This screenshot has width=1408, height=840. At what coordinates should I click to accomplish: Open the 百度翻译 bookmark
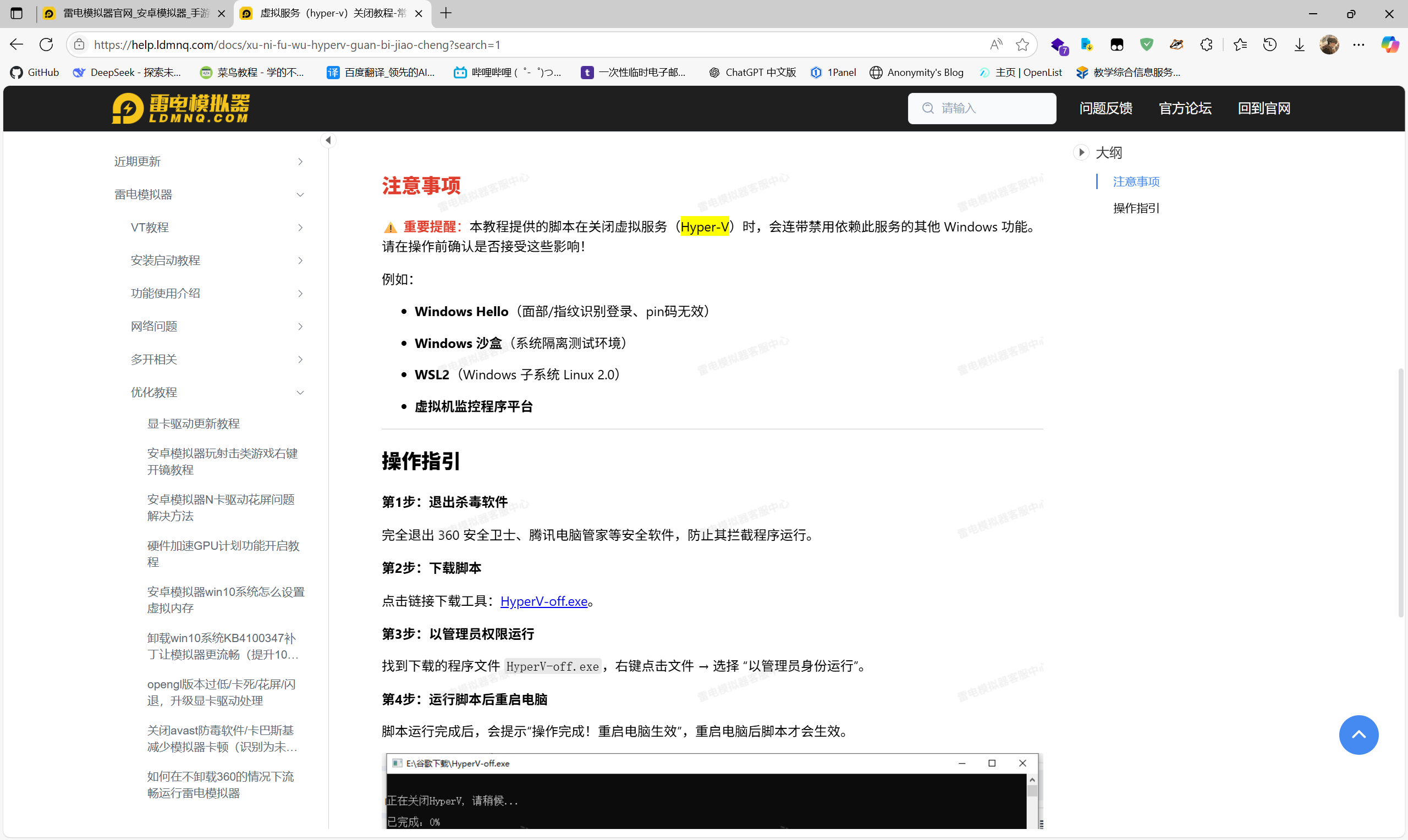(381, 73)
